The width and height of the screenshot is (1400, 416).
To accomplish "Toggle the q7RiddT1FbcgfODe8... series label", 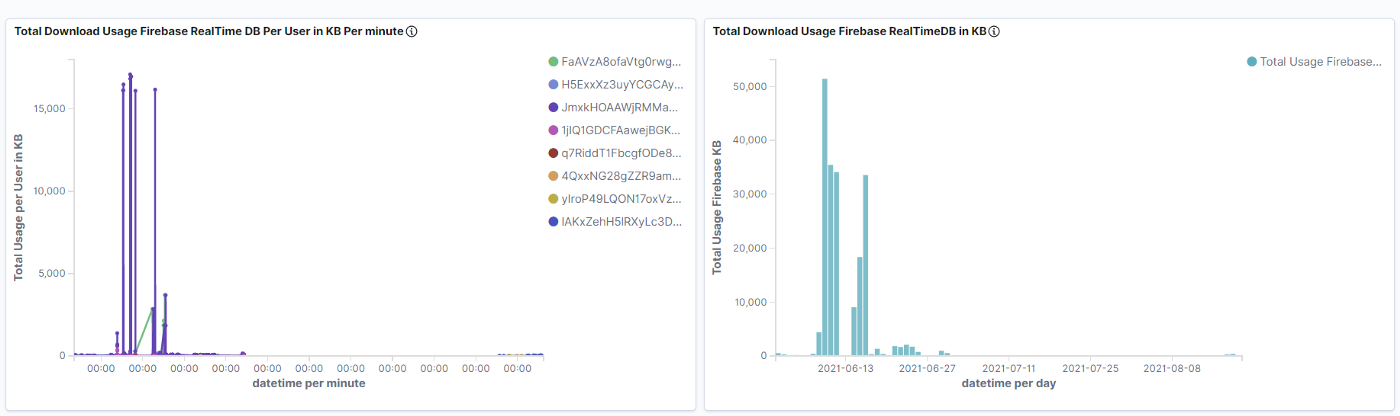I will pyautogui.click(x=622, y=153).
